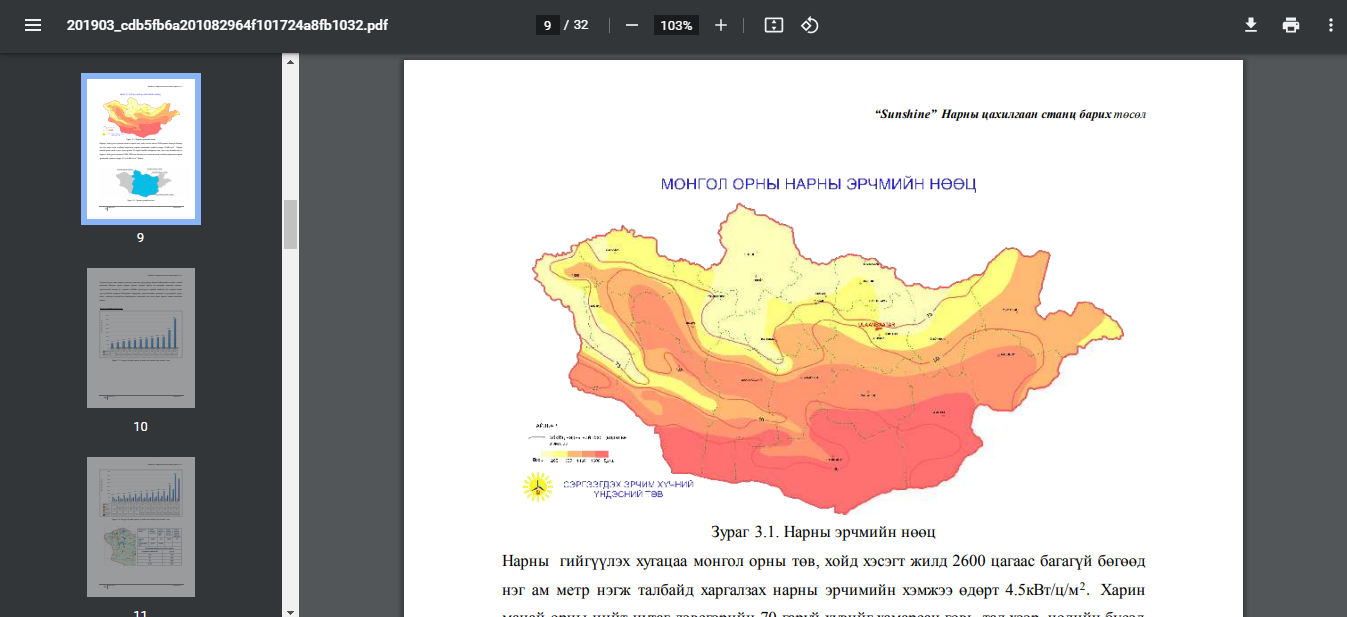Download the PDF file
Image resolution: width=1347 pixels, height=617 pixels.
(1250, 25)
